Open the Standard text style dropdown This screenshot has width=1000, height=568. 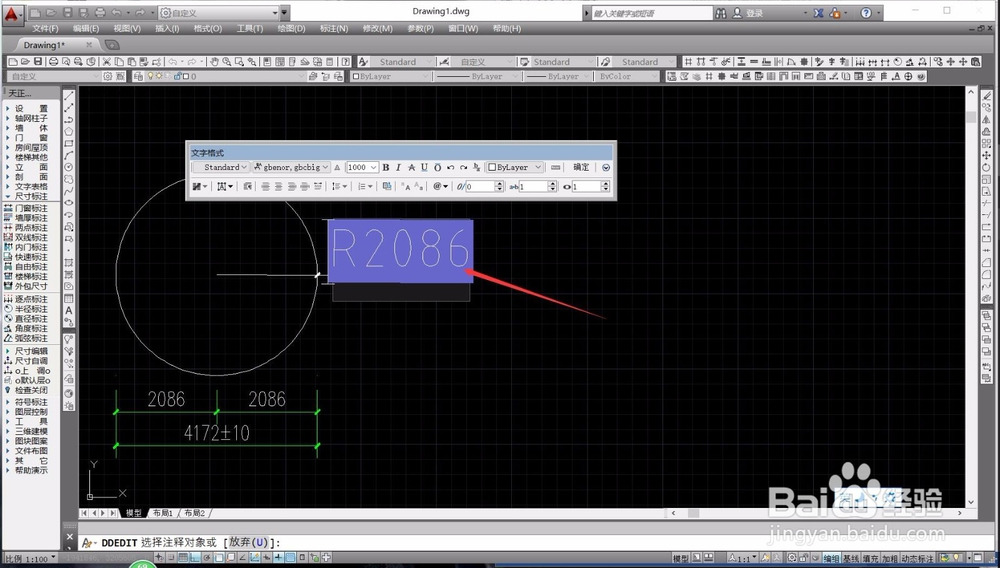(221, 167)
